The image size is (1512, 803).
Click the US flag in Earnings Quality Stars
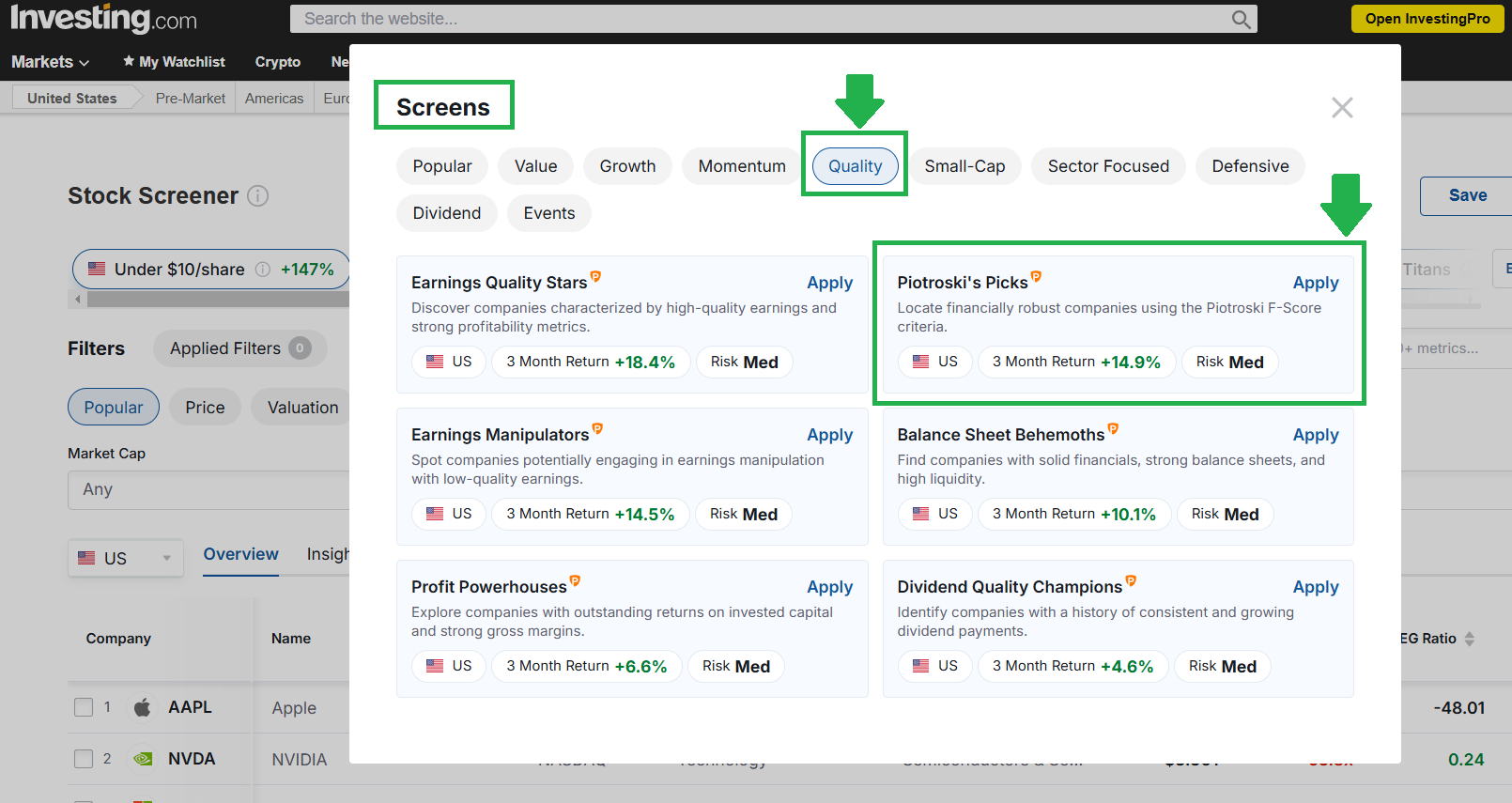435,362
